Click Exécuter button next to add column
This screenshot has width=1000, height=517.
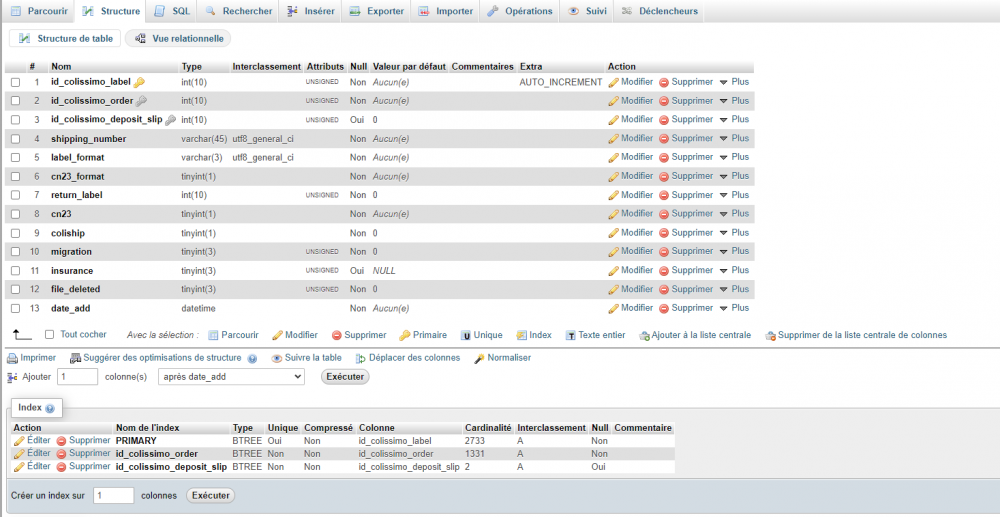[x=345, y=377]
